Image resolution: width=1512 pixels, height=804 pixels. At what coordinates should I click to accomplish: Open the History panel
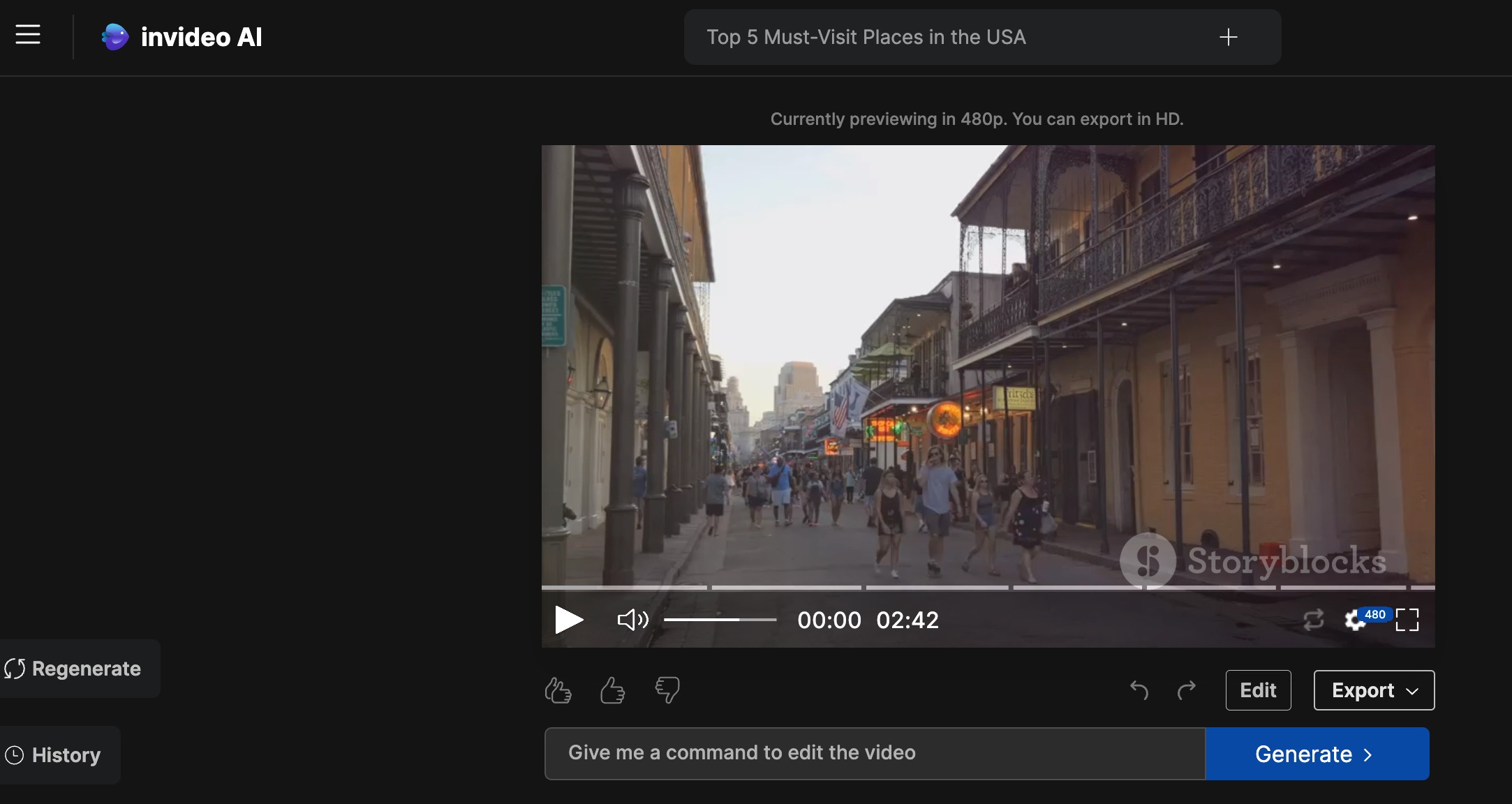click(x=59, y=755)
